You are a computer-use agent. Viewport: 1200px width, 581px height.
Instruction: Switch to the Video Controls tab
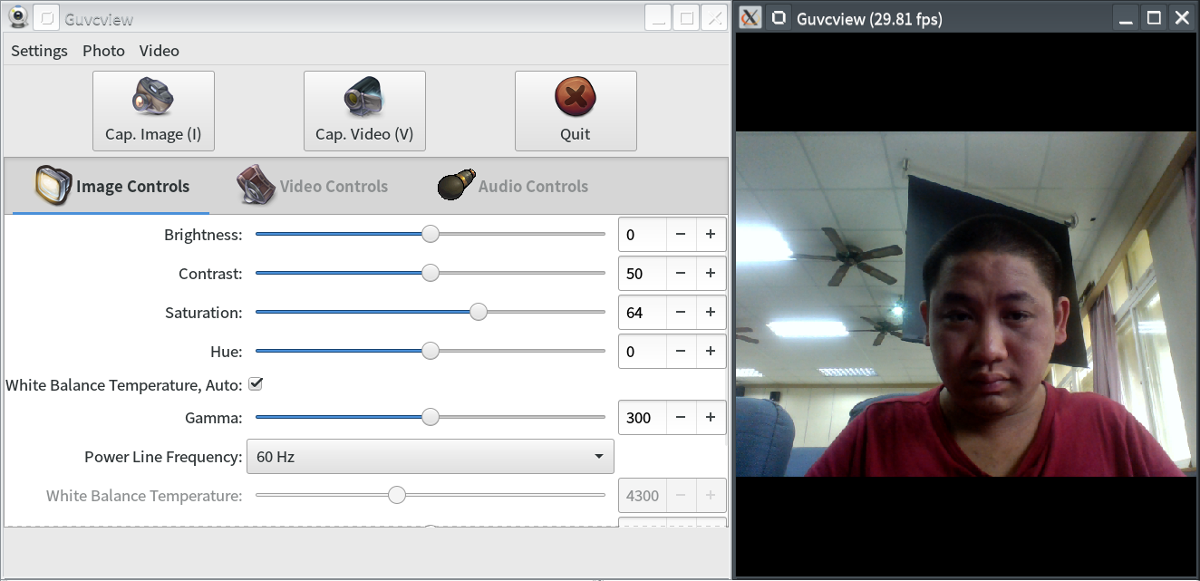(x=311, y=186)
